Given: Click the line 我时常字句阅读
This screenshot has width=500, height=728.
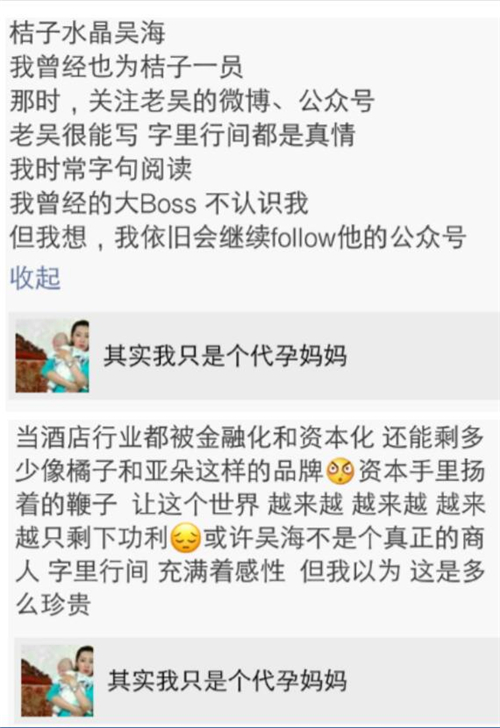Looking at the screenshot, I should [x=101, y=169].
